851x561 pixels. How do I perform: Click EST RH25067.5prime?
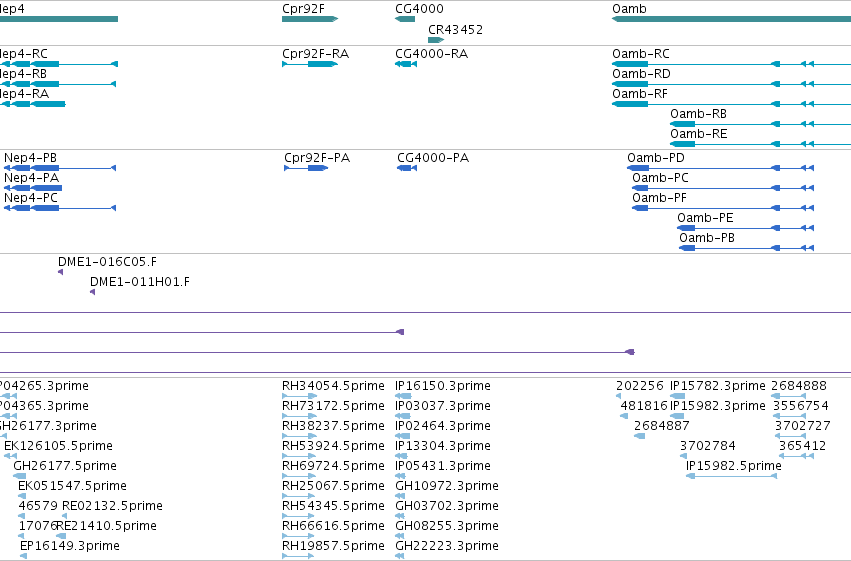pos(333,486)
